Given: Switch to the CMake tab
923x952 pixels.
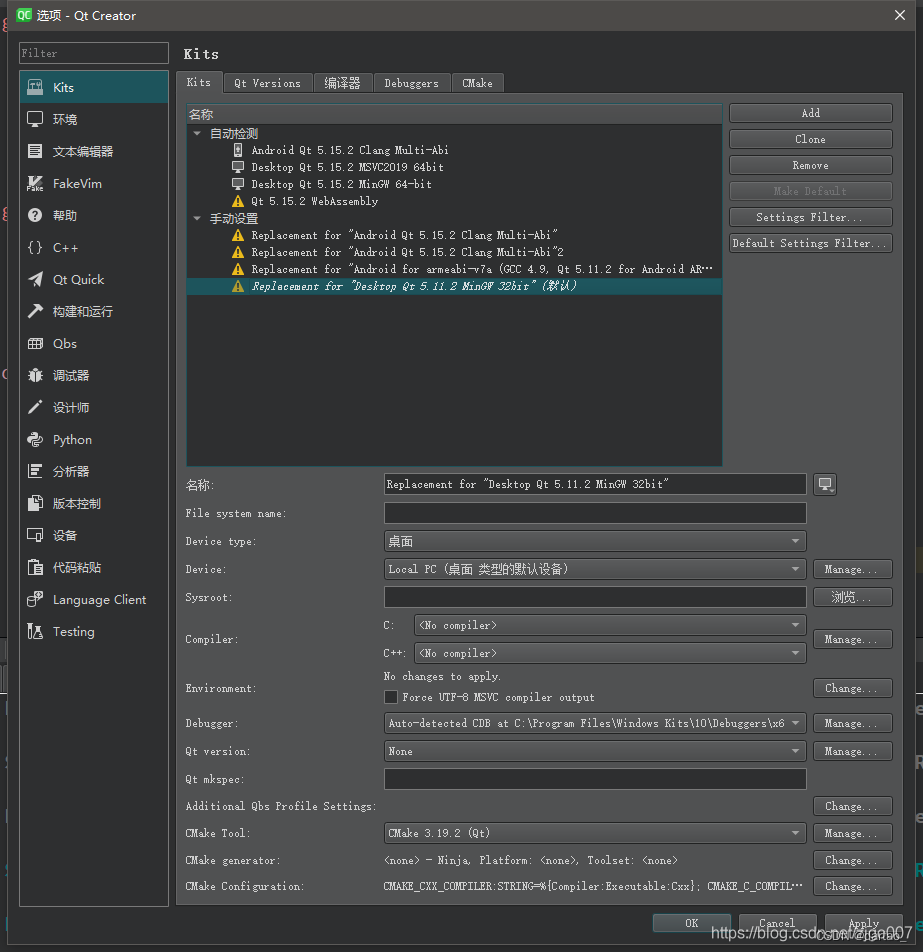Looking at the screenshot, I should click(x=477, y=83).
